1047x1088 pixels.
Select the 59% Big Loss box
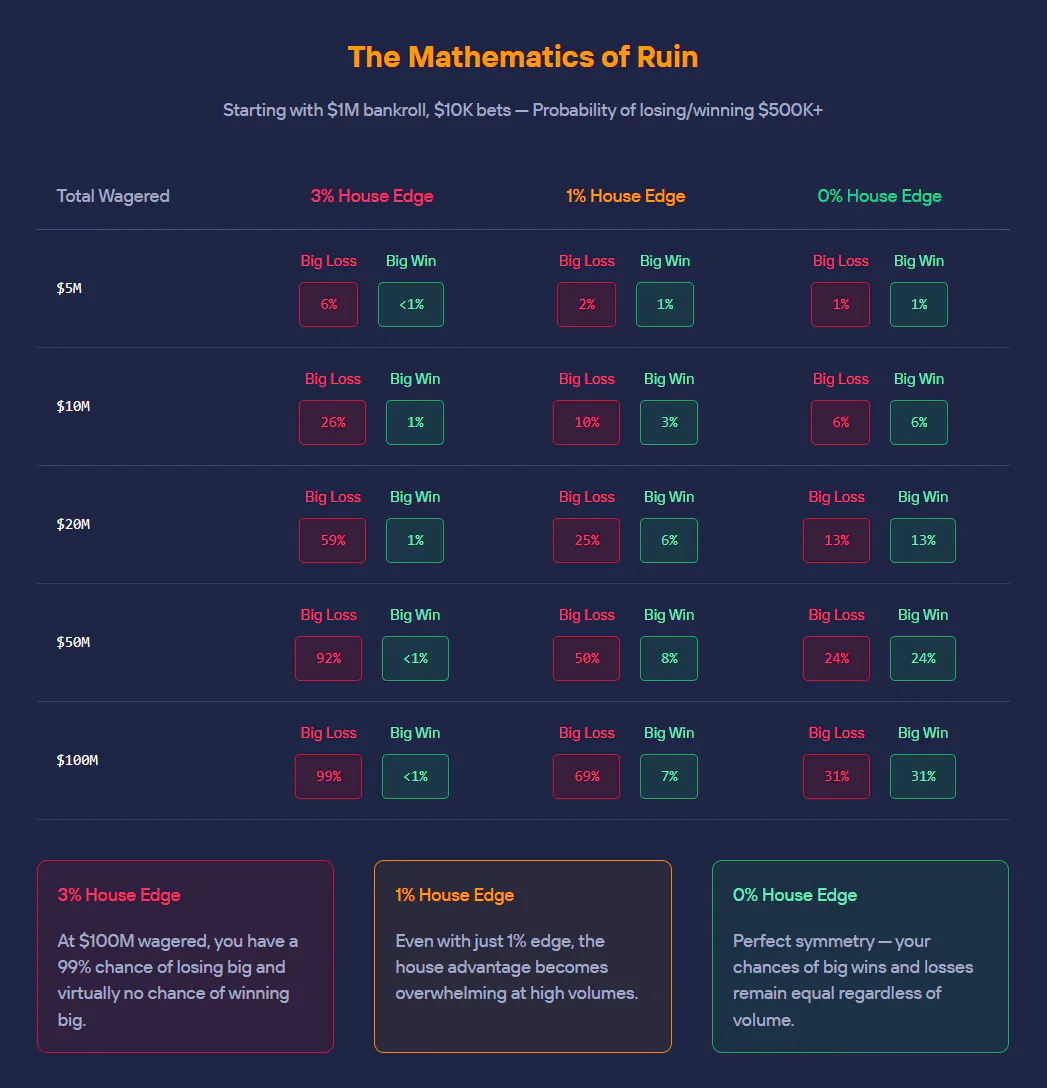click(x=332, y=541)
